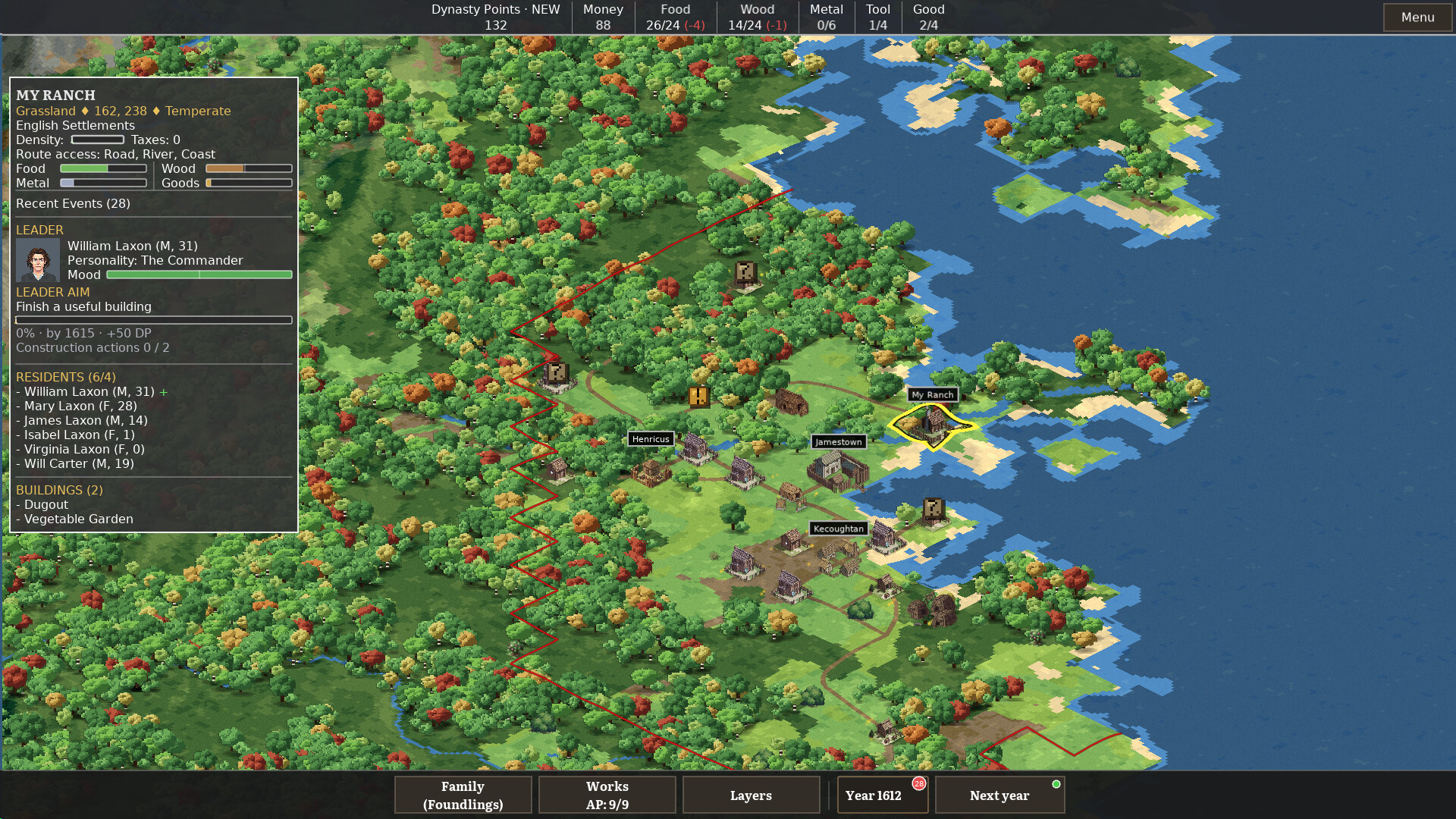Click the Kecoughtan map label
The width and height of the screenshot is (1456, 819).
[x=838, y=529]
